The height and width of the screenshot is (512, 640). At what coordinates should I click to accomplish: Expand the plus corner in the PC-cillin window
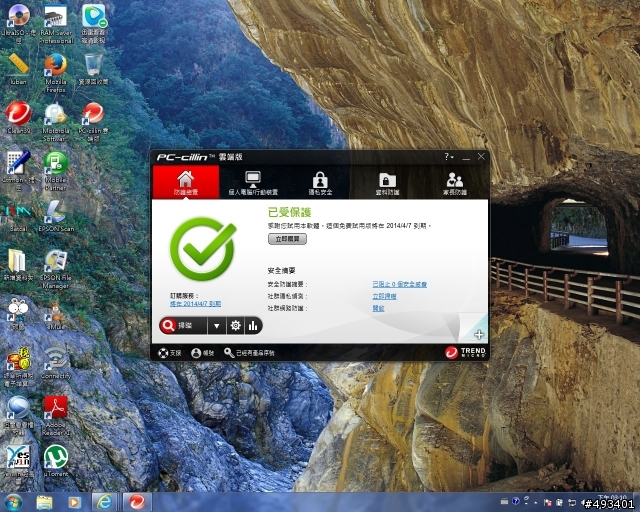[479, 335]
